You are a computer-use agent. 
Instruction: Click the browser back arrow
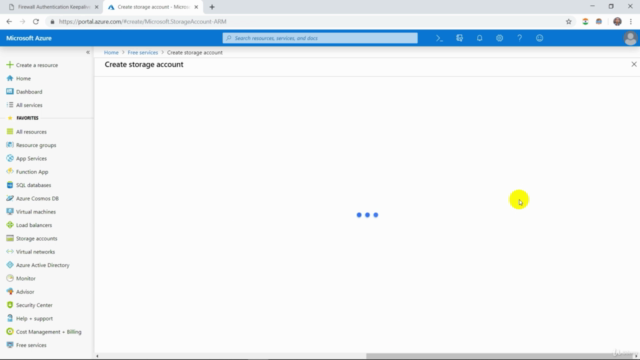click(9, 22)
